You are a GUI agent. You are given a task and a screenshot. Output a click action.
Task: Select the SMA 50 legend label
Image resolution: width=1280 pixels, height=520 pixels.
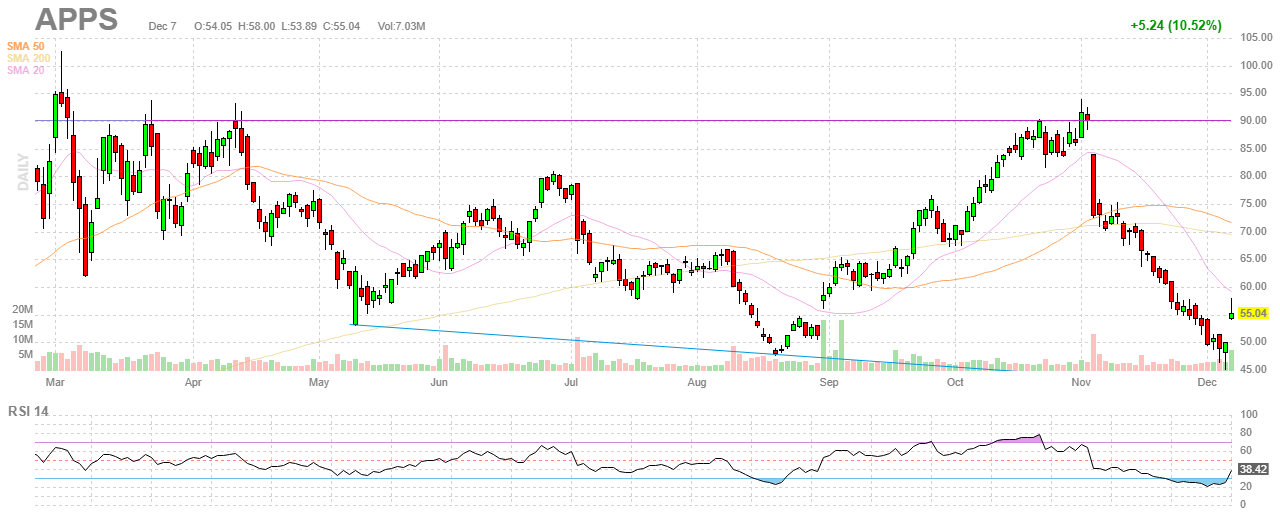coord(25,46)
